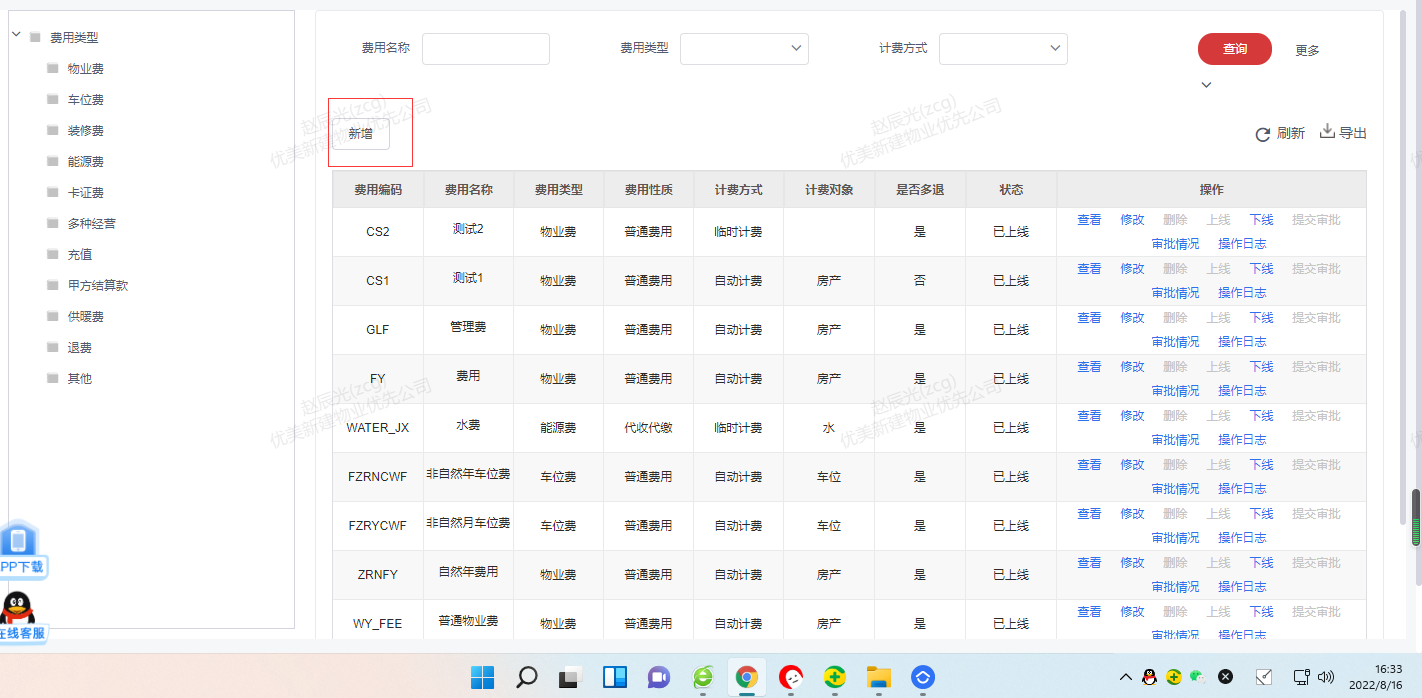
Task: Click the red 查询 search button
Action: click(1234, 48)
